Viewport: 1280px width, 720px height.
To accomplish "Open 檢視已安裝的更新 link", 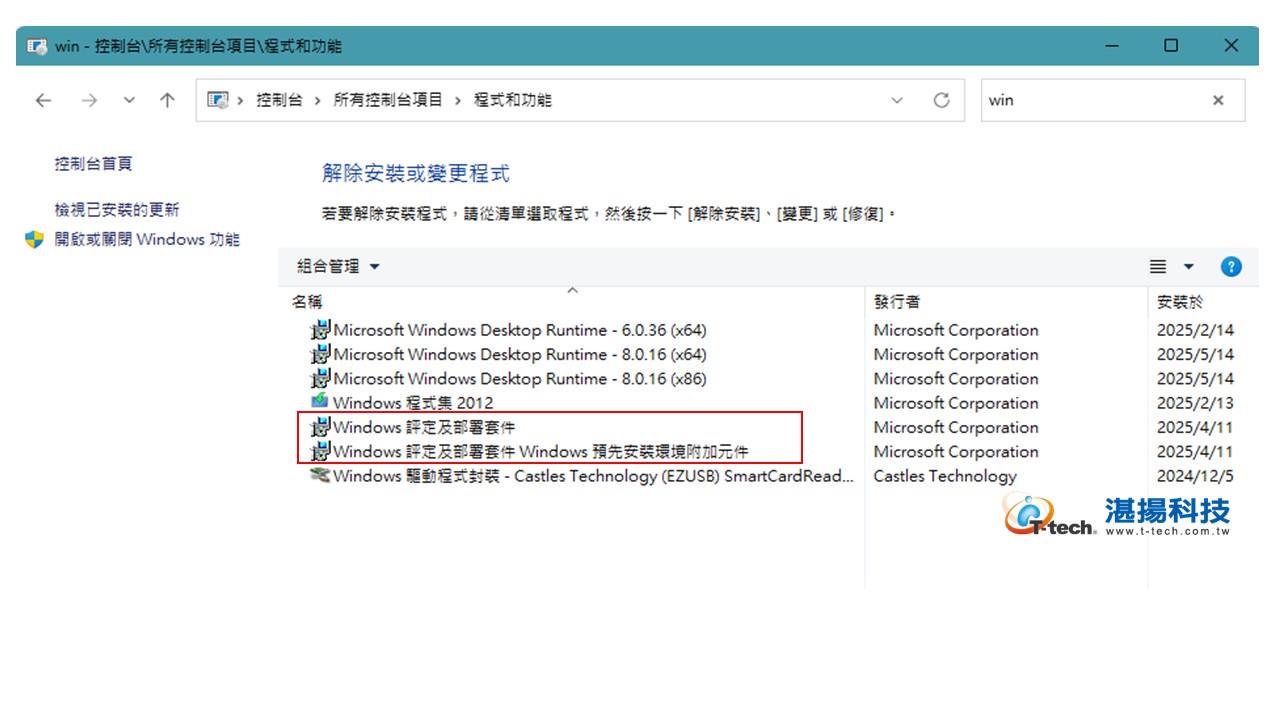I will 117,209.
